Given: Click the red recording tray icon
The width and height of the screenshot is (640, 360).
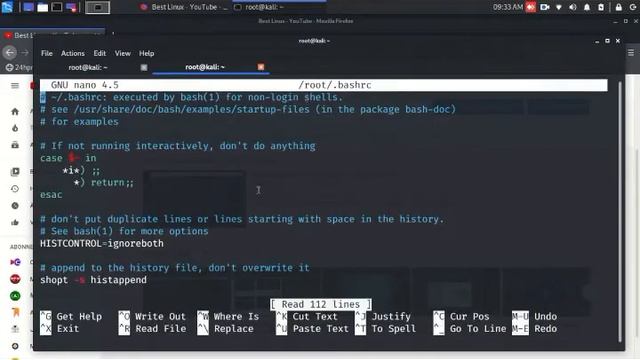Looking at the screenshot, I should click(530, 7).
